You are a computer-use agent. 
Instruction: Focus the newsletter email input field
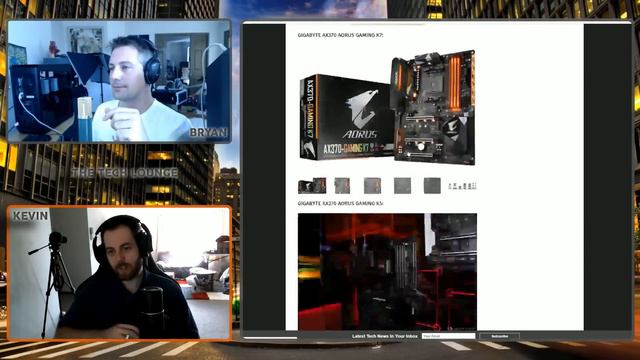[449, 336]
